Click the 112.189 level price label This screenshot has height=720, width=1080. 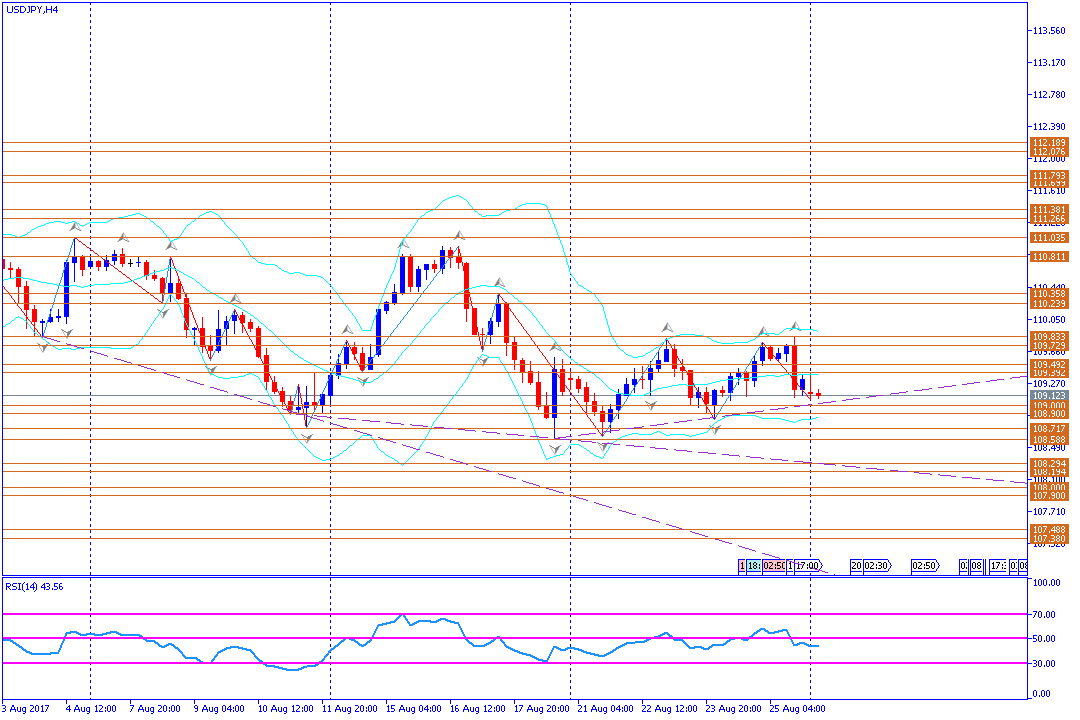1049,143
